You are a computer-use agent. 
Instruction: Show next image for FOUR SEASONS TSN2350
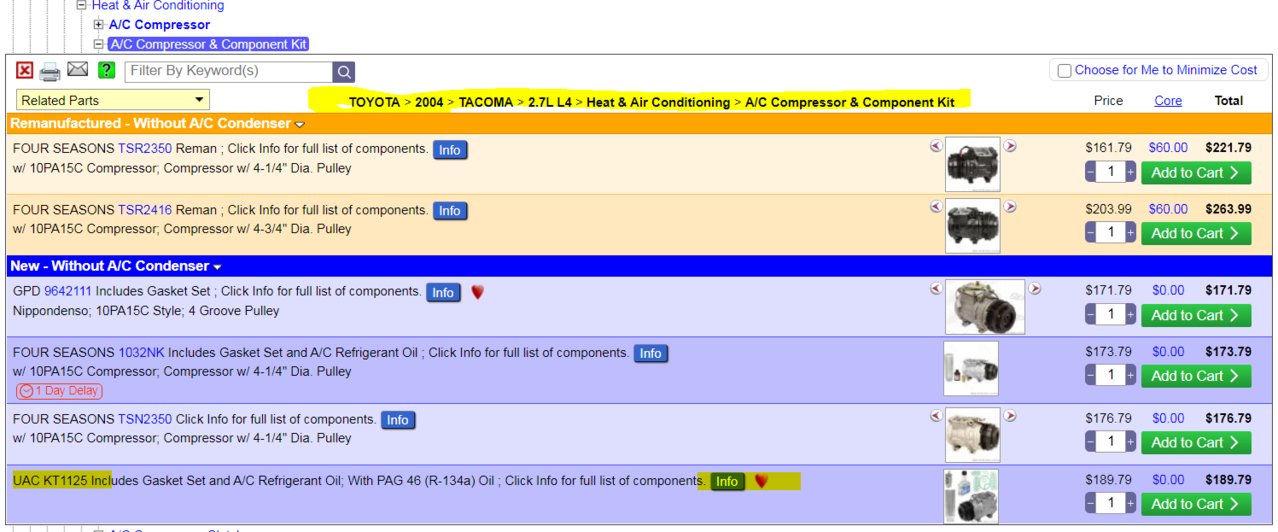point(1010,416)
